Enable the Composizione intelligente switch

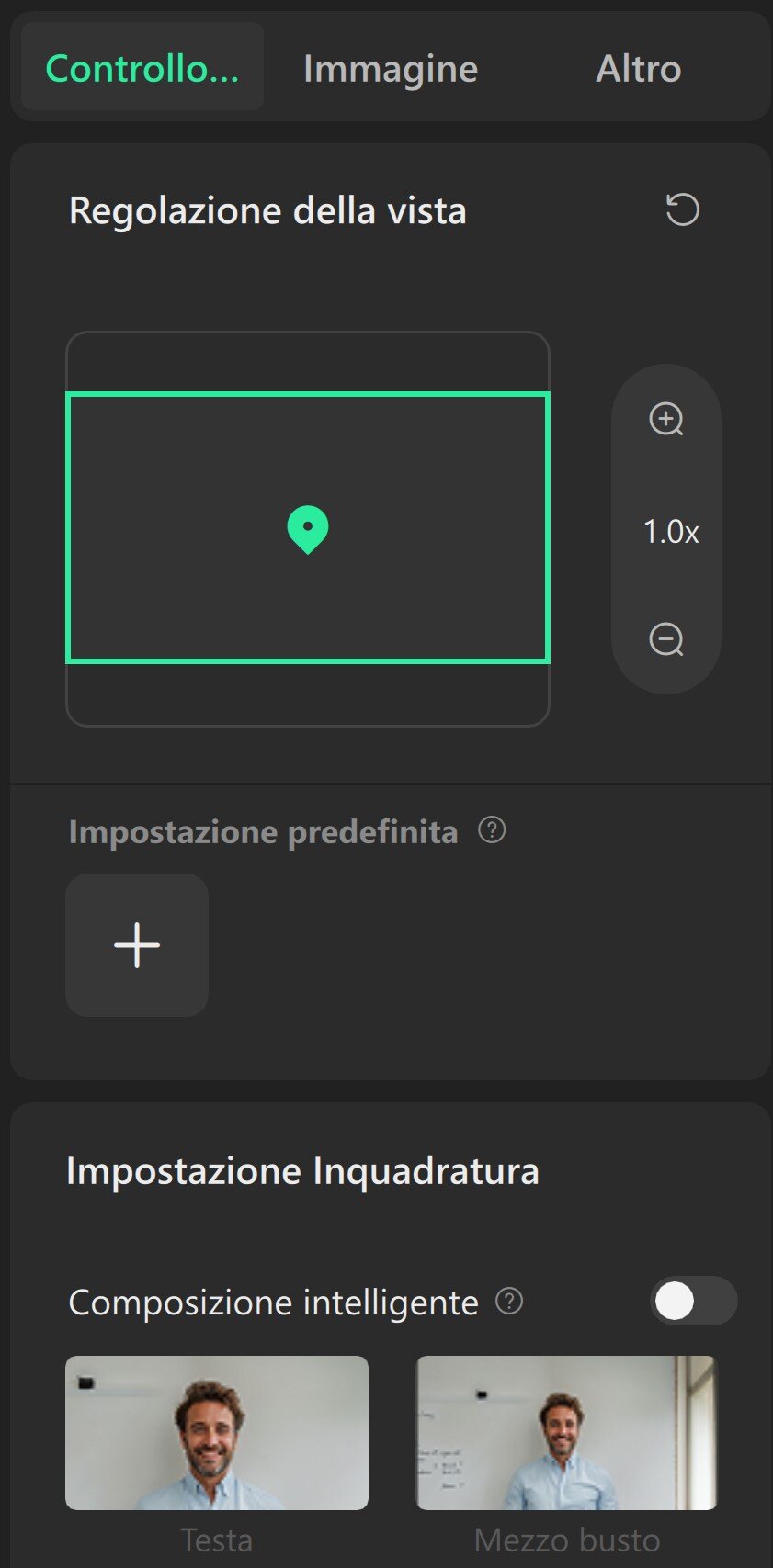(x=693, y=1301)
